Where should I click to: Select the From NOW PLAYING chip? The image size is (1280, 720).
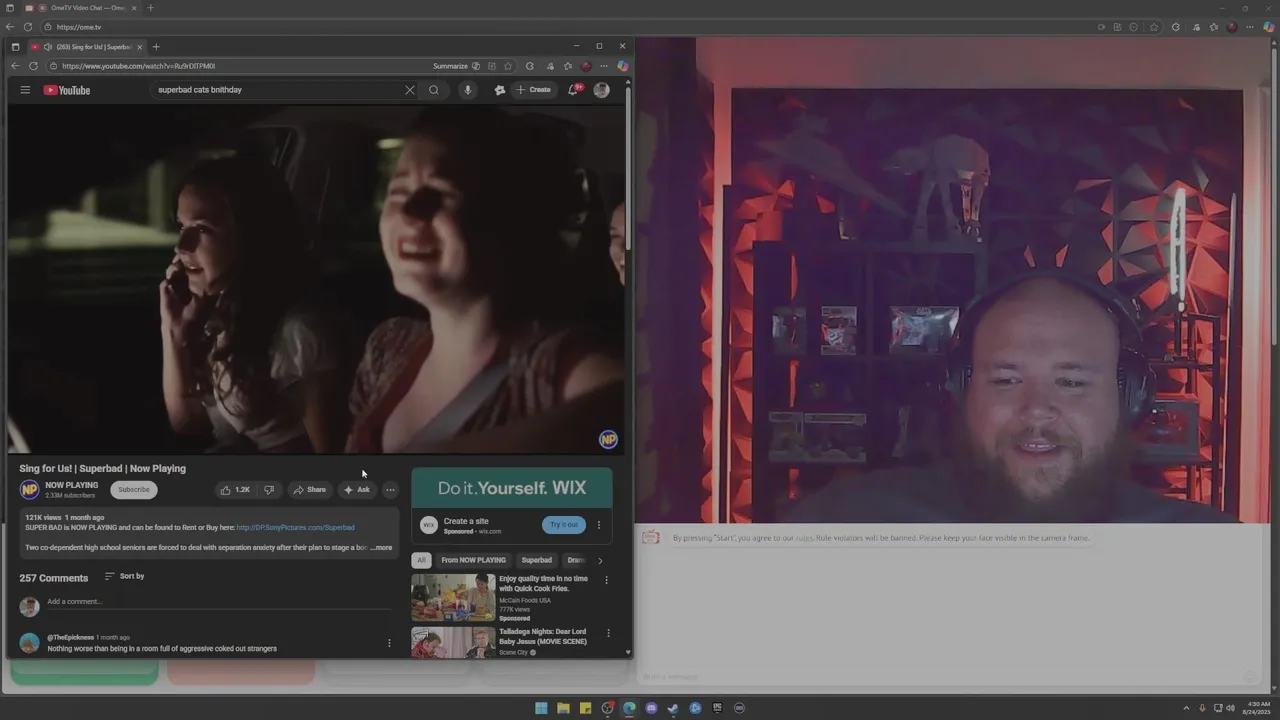[x=474, y=560]
